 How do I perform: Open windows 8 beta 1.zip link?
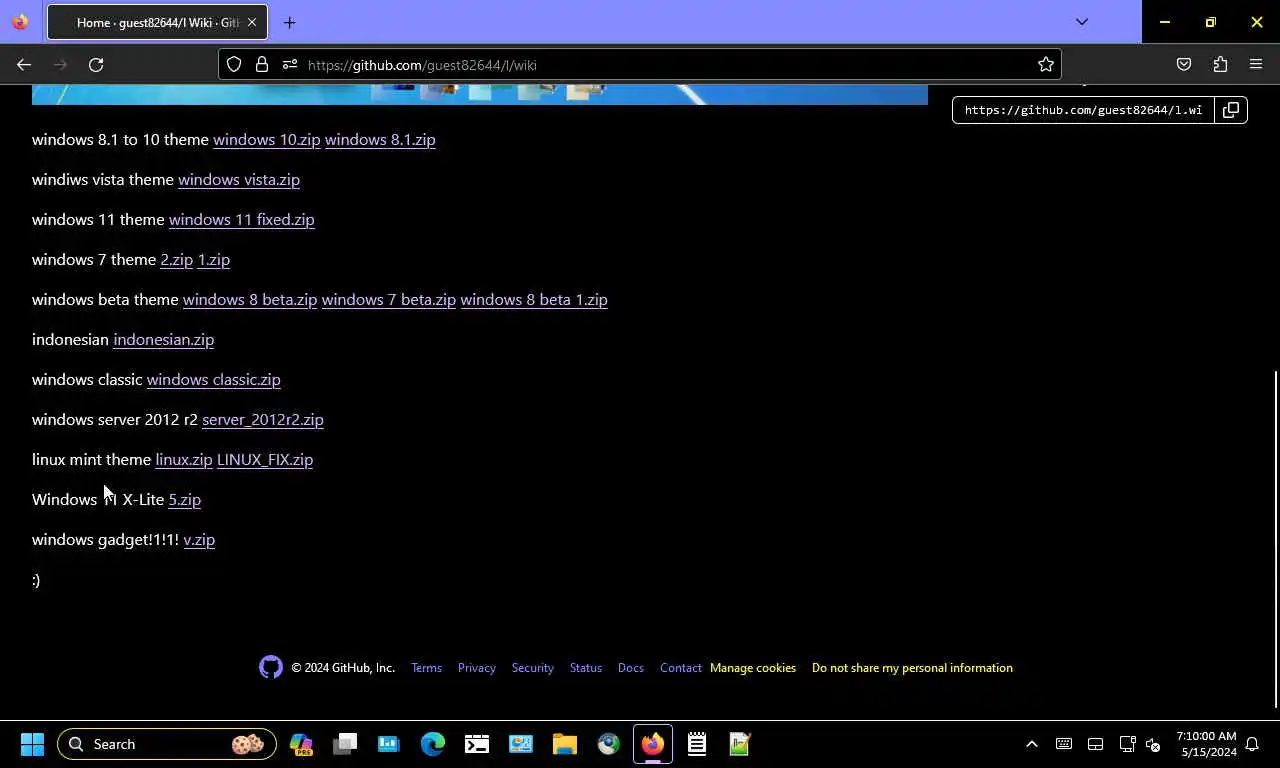click(x=534, y=299)
